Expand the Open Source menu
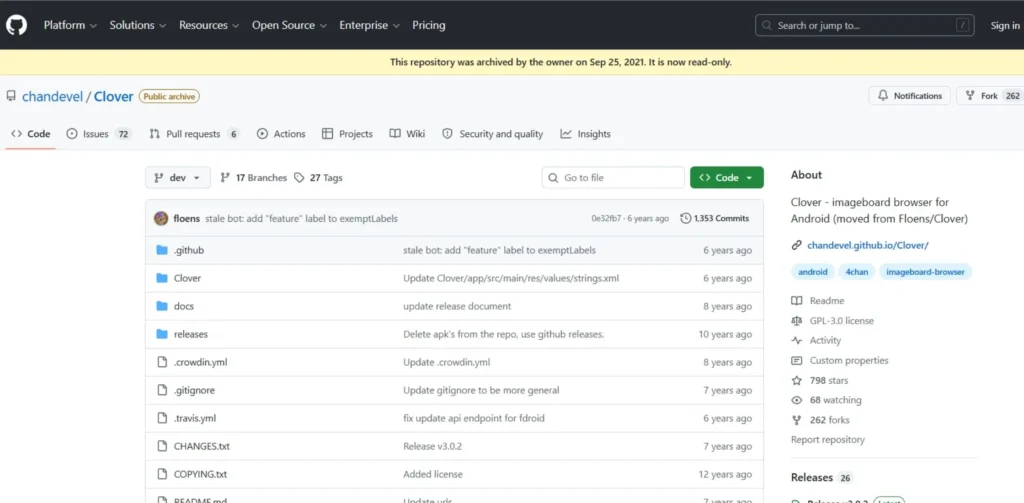The height and width of the screenshot is (503, 1024). pos(289,25)
